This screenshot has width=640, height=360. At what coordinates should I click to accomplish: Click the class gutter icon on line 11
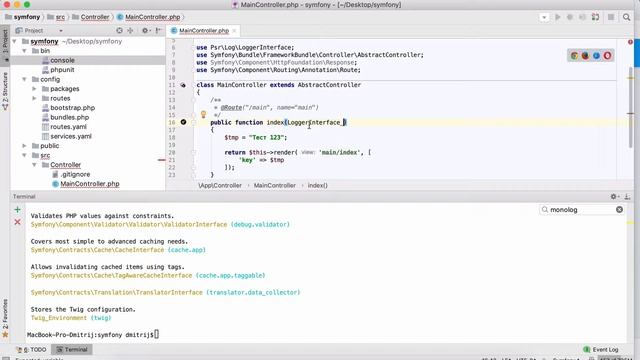click(183, 85)
